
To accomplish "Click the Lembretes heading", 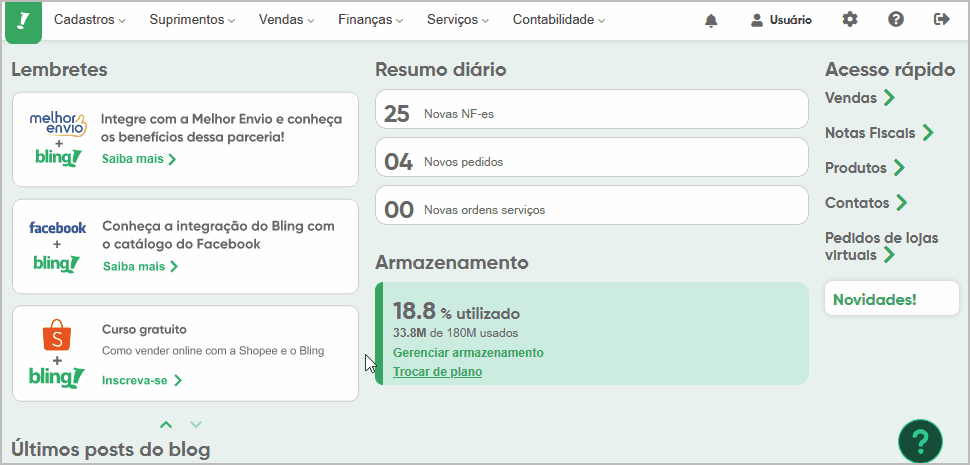I will click(x=59, y=69).
